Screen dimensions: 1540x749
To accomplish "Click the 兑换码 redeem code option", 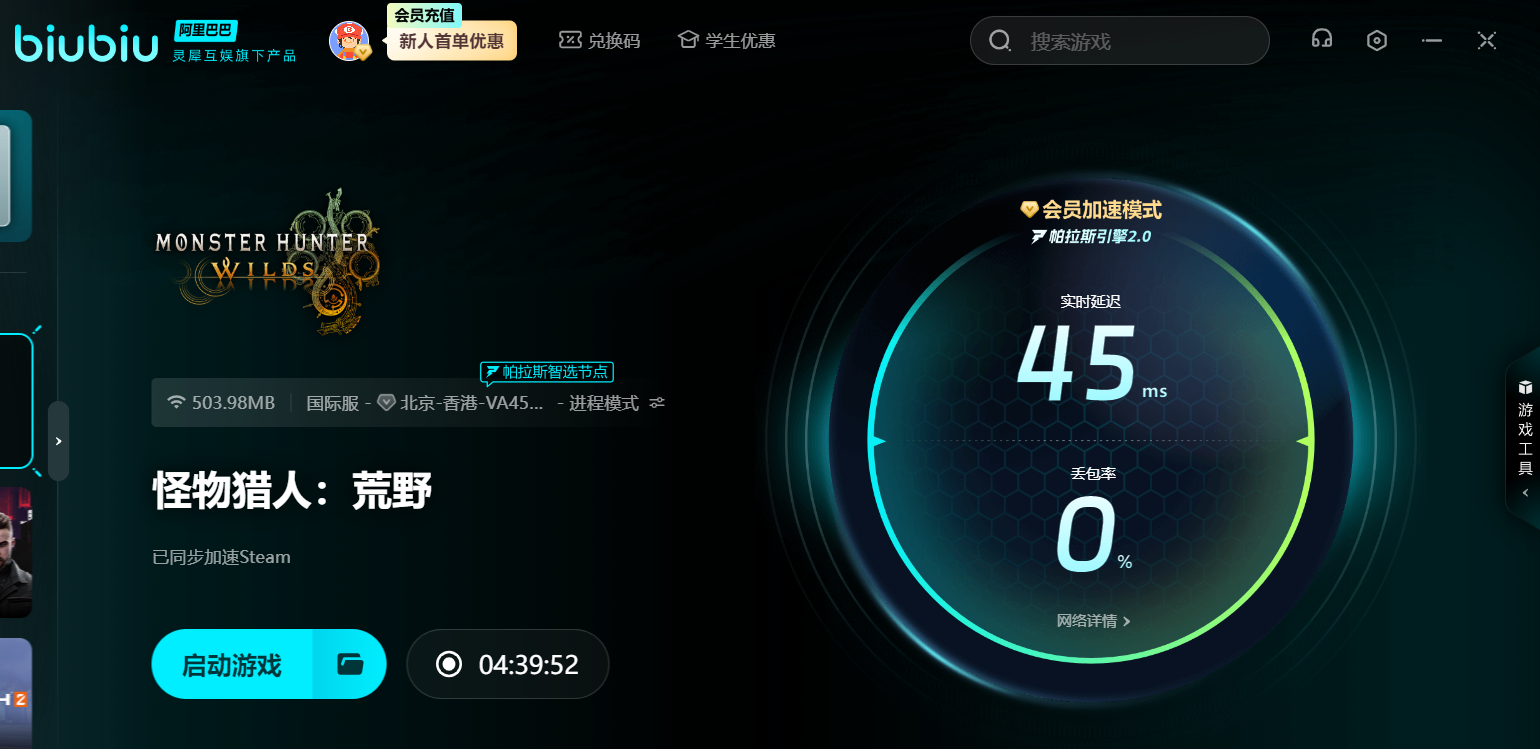I will tap(599, 41).
